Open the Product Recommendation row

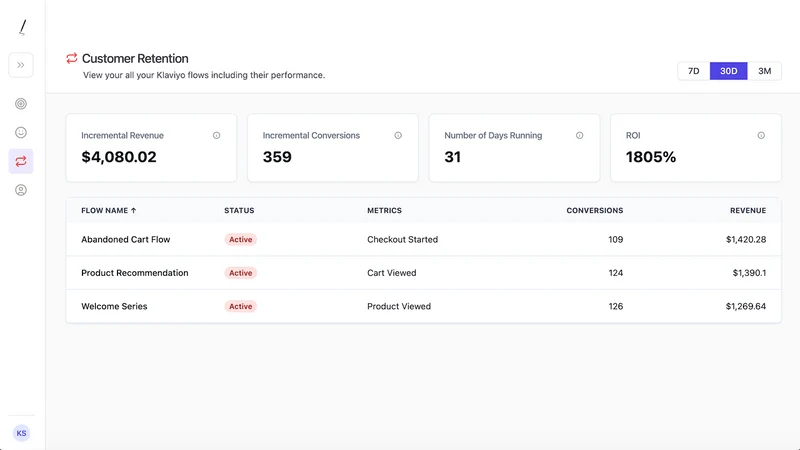(423, 273)
